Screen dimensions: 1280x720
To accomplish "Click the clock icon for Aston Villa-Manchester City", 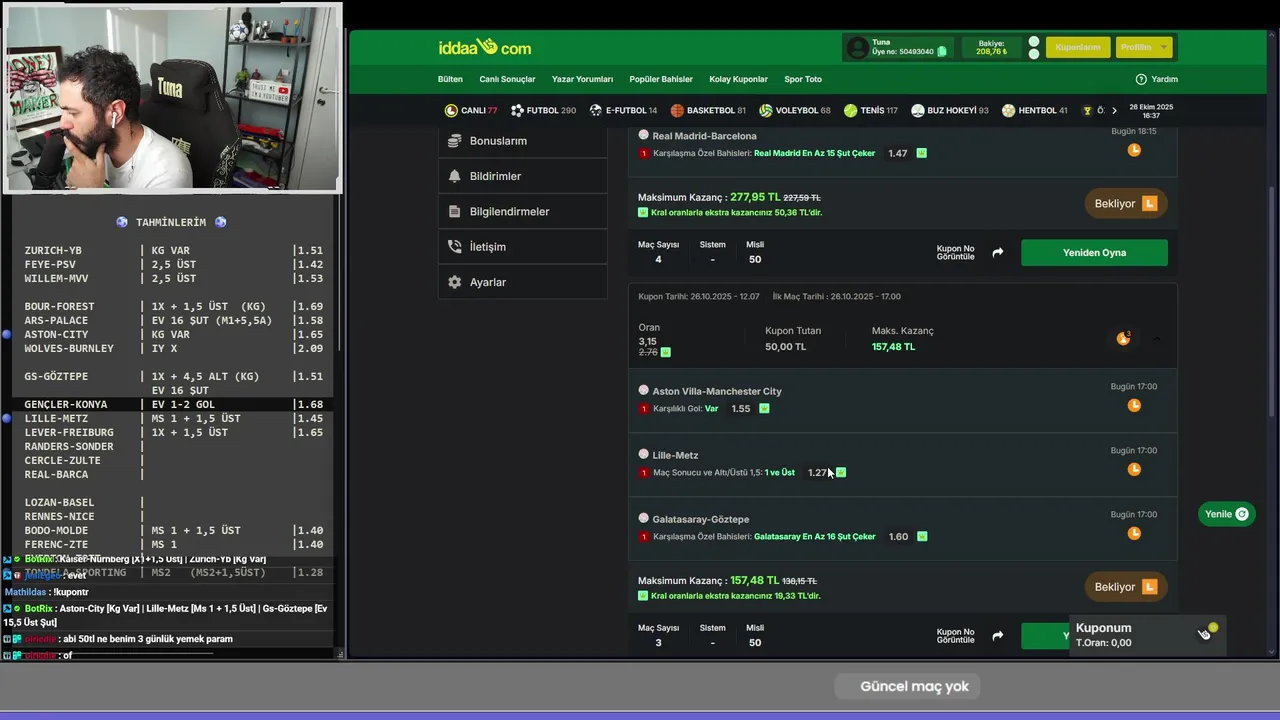I will (x=1134, y=405).
